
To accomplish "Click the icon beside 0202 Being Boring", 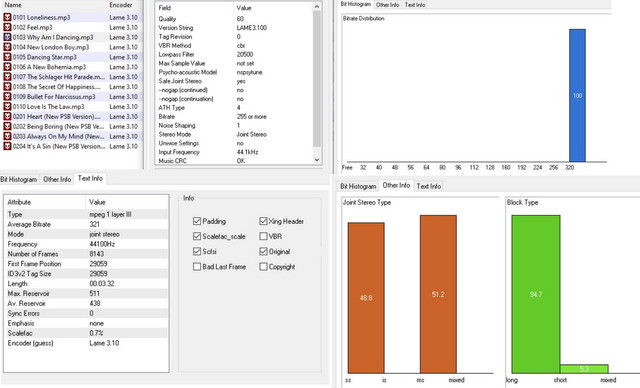I will click(7, 126).
